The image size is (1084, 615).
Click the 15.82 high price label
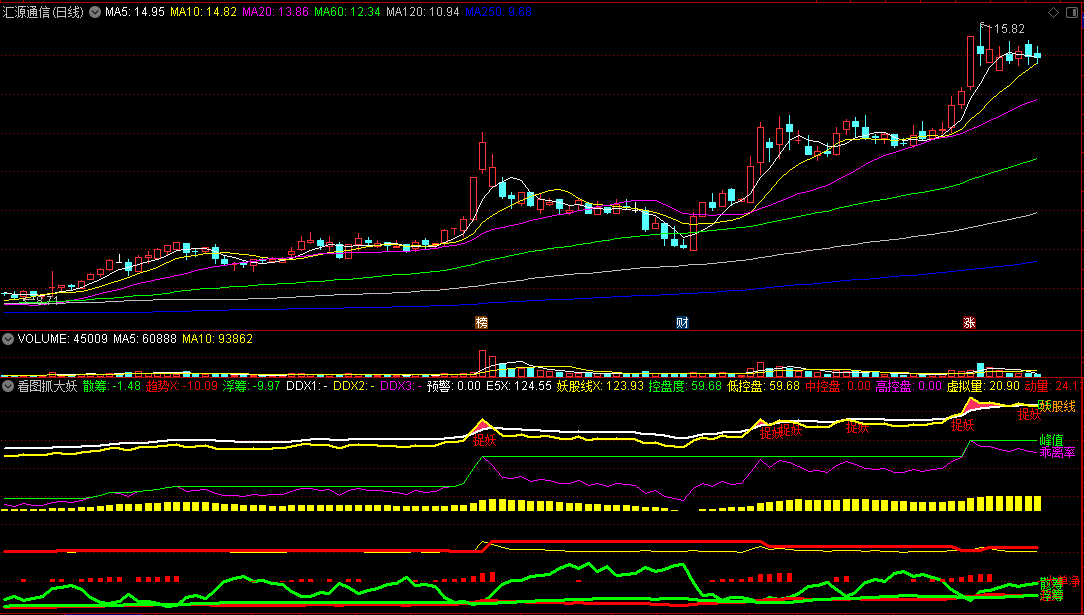1009,29
